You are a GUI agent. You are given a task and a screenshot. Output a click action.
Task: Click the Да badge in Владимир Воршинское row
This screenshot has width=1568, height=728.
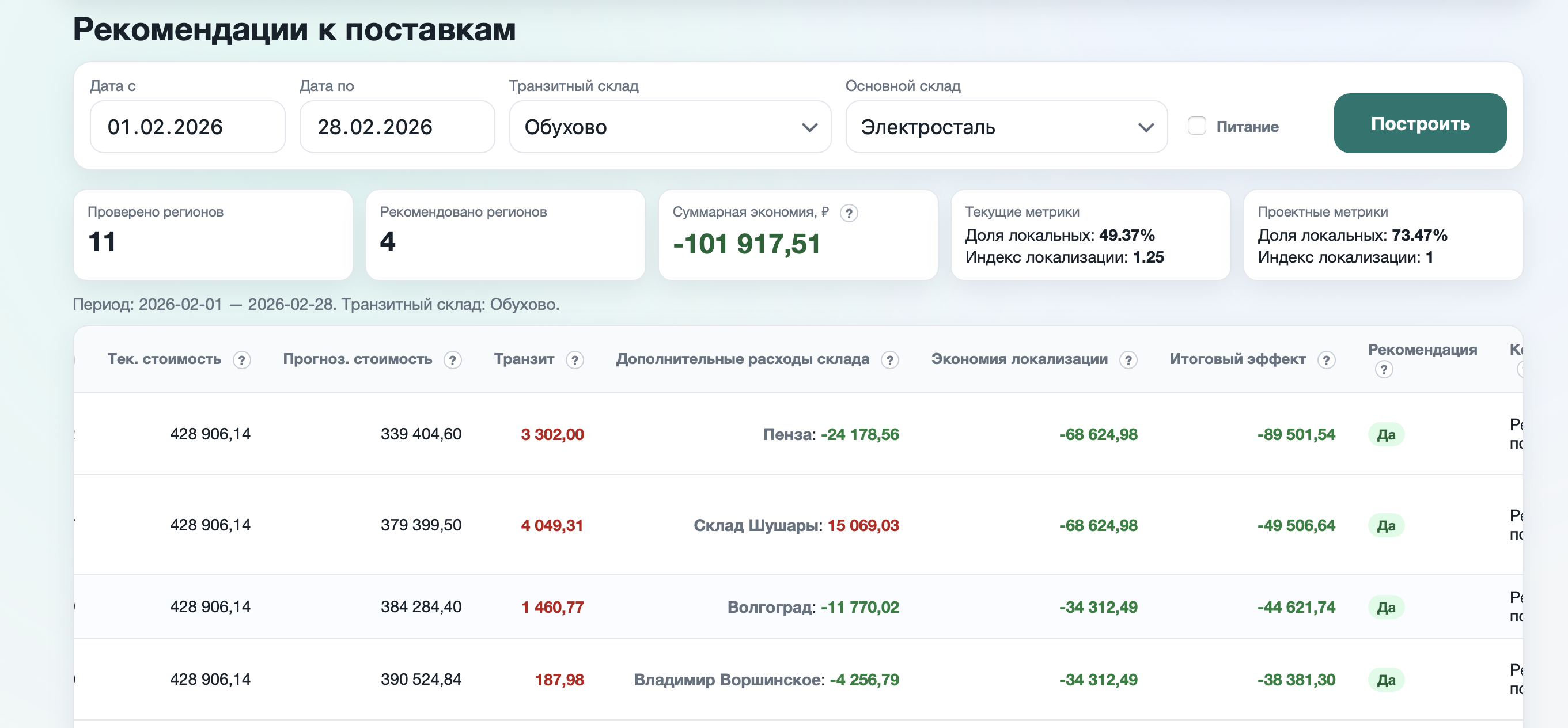[1386, 680]
